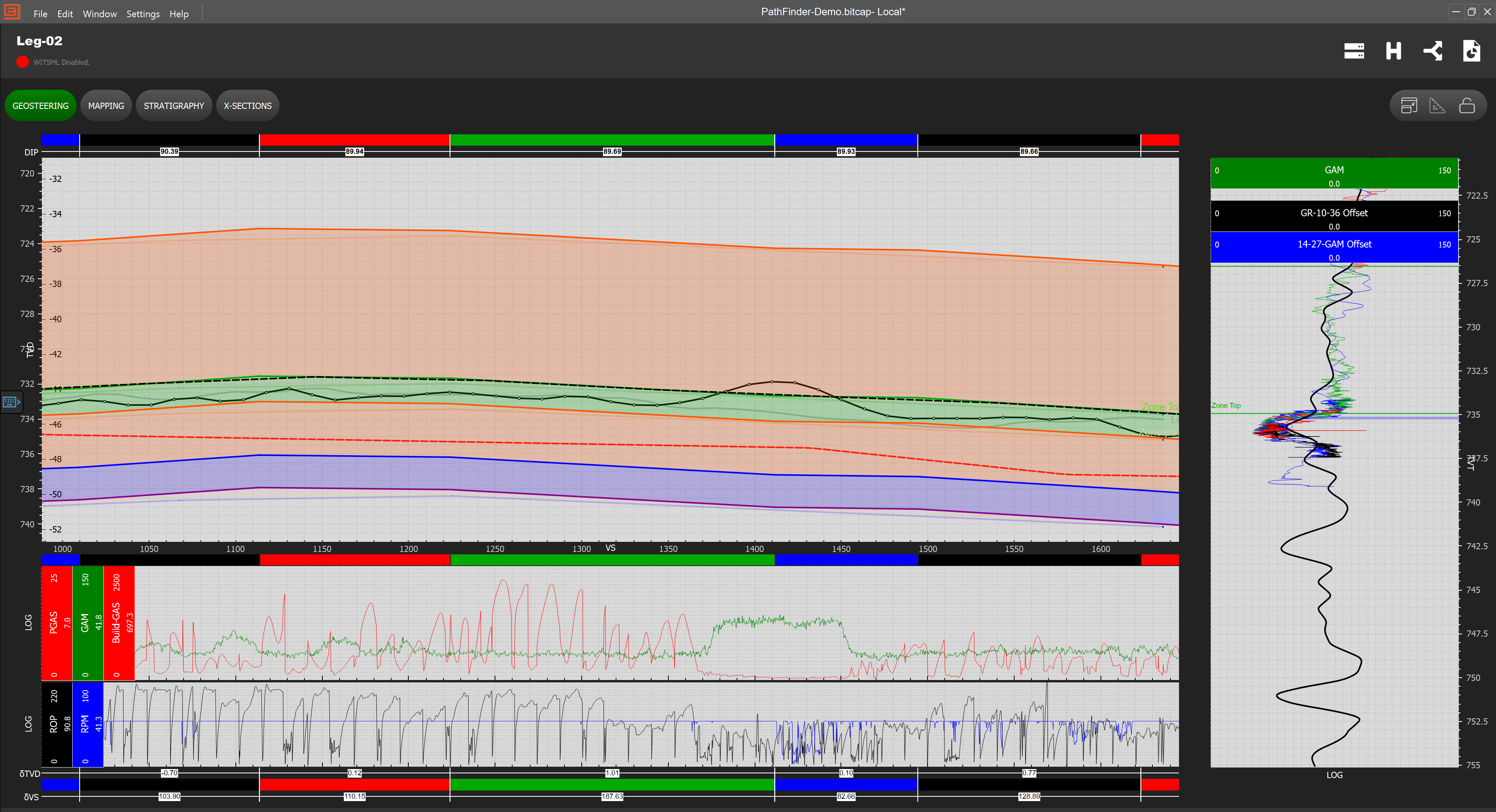
Task: Click the green segment in the DIP color bar
Action: tap(612, 140)
